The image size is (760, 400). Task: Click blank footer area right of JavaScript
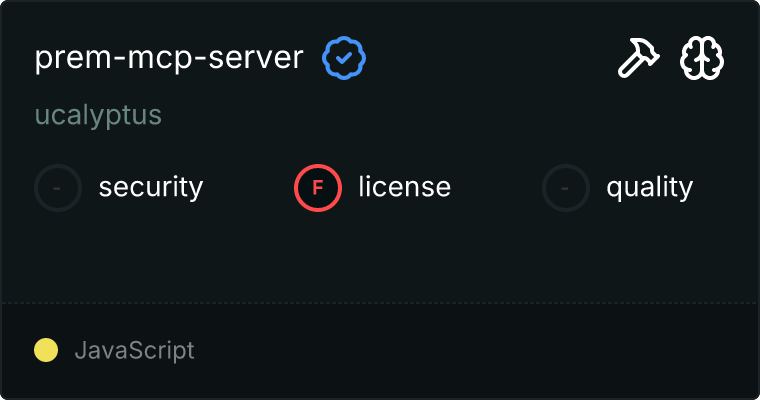click(480, 350)
